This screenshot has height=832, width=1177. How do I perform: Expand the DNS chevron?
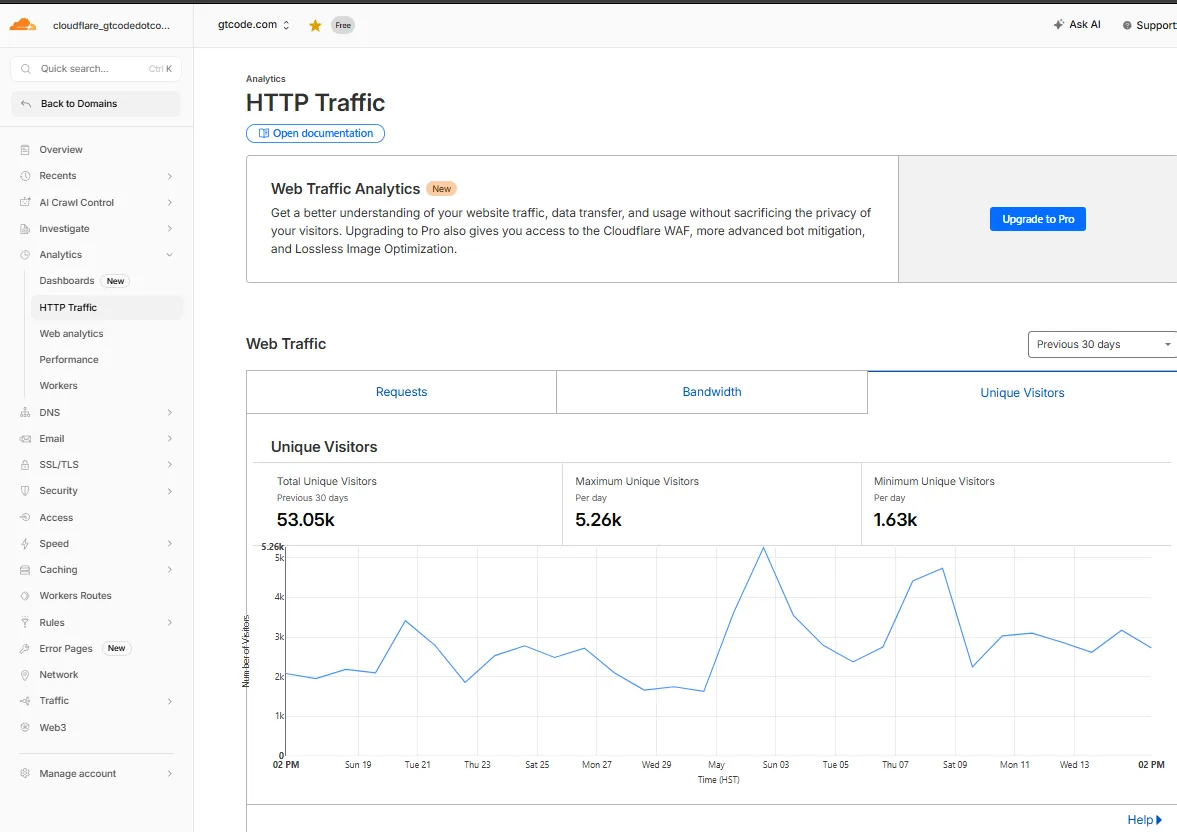click(x=170, y=412)
